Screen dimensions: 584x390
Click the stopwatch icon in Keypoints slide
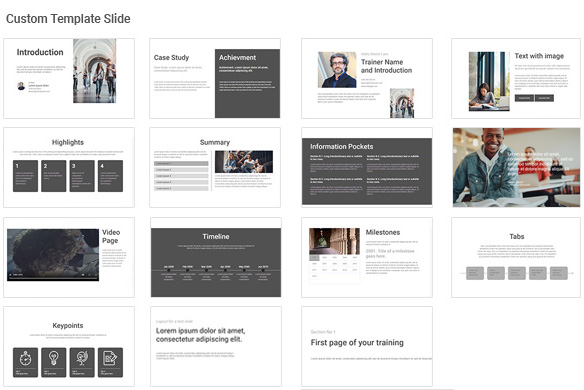25,358
